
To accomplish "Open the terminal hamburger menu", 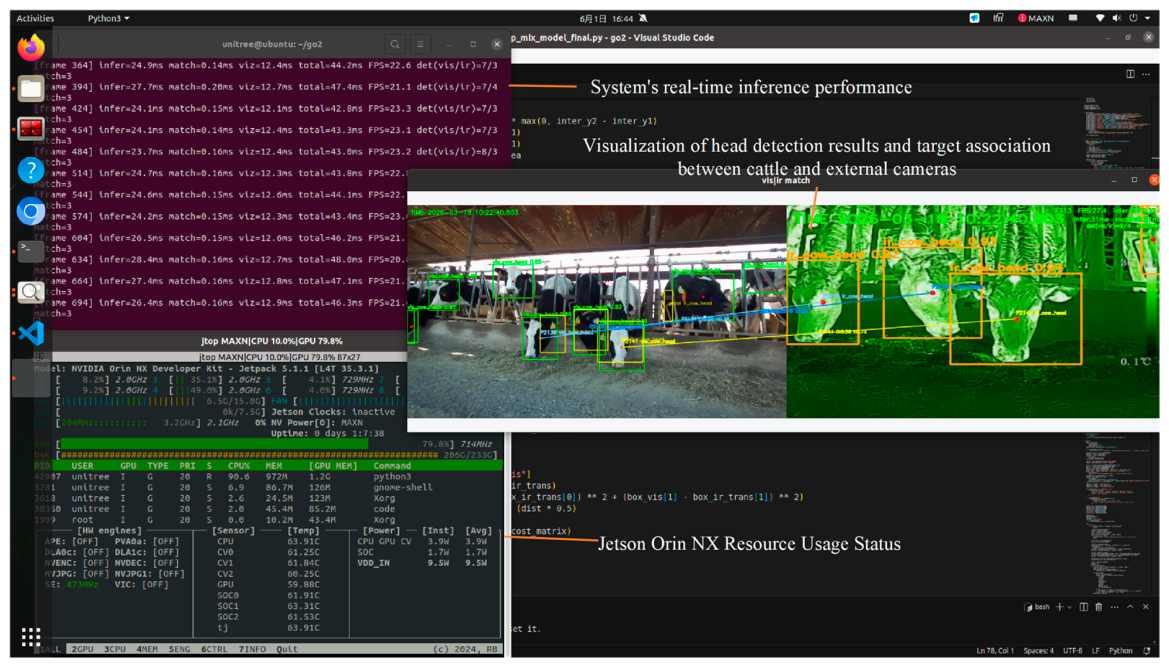I will tap(420, 45).
